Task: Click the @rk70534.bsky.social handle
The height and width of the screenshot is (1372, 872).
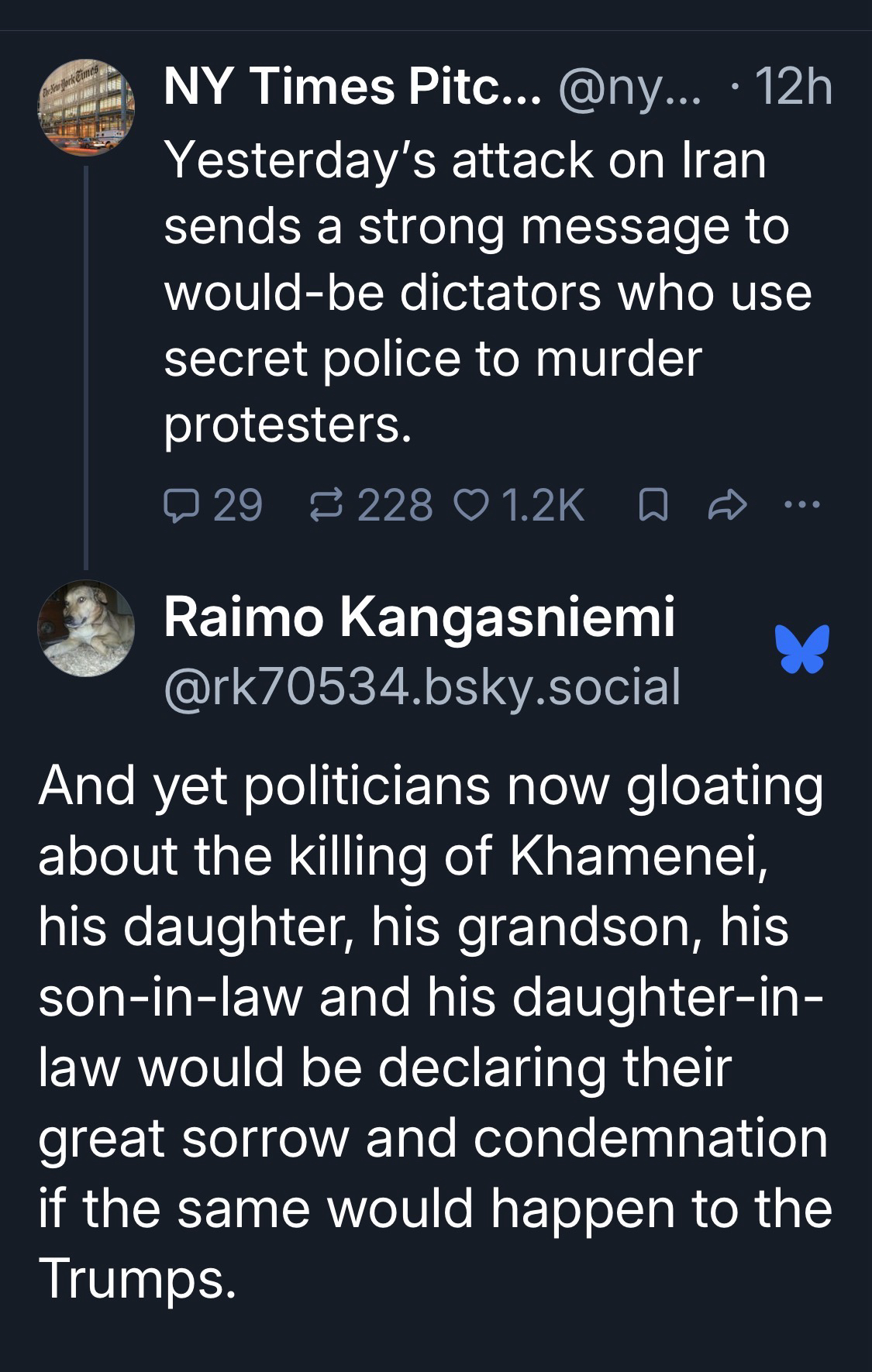Action: coord(422,686)
